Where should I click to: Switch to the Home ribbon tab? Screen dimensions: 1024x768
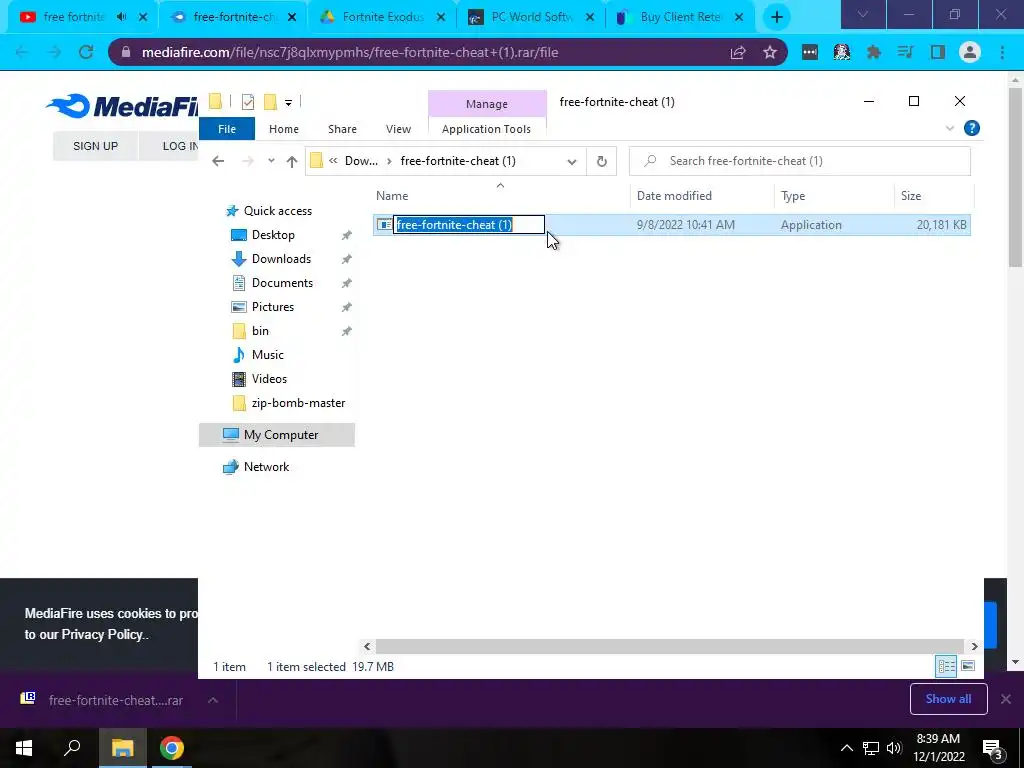point(283,129)
